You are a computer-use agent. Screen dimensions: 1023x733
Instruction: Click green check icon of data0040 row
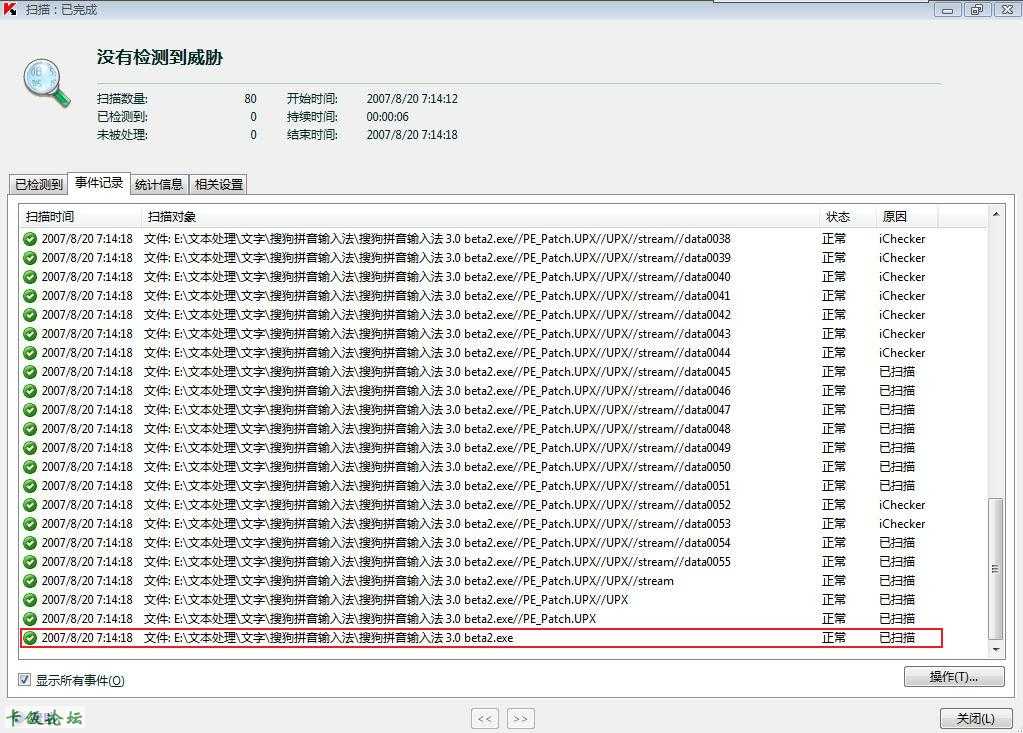click(30, 277)
